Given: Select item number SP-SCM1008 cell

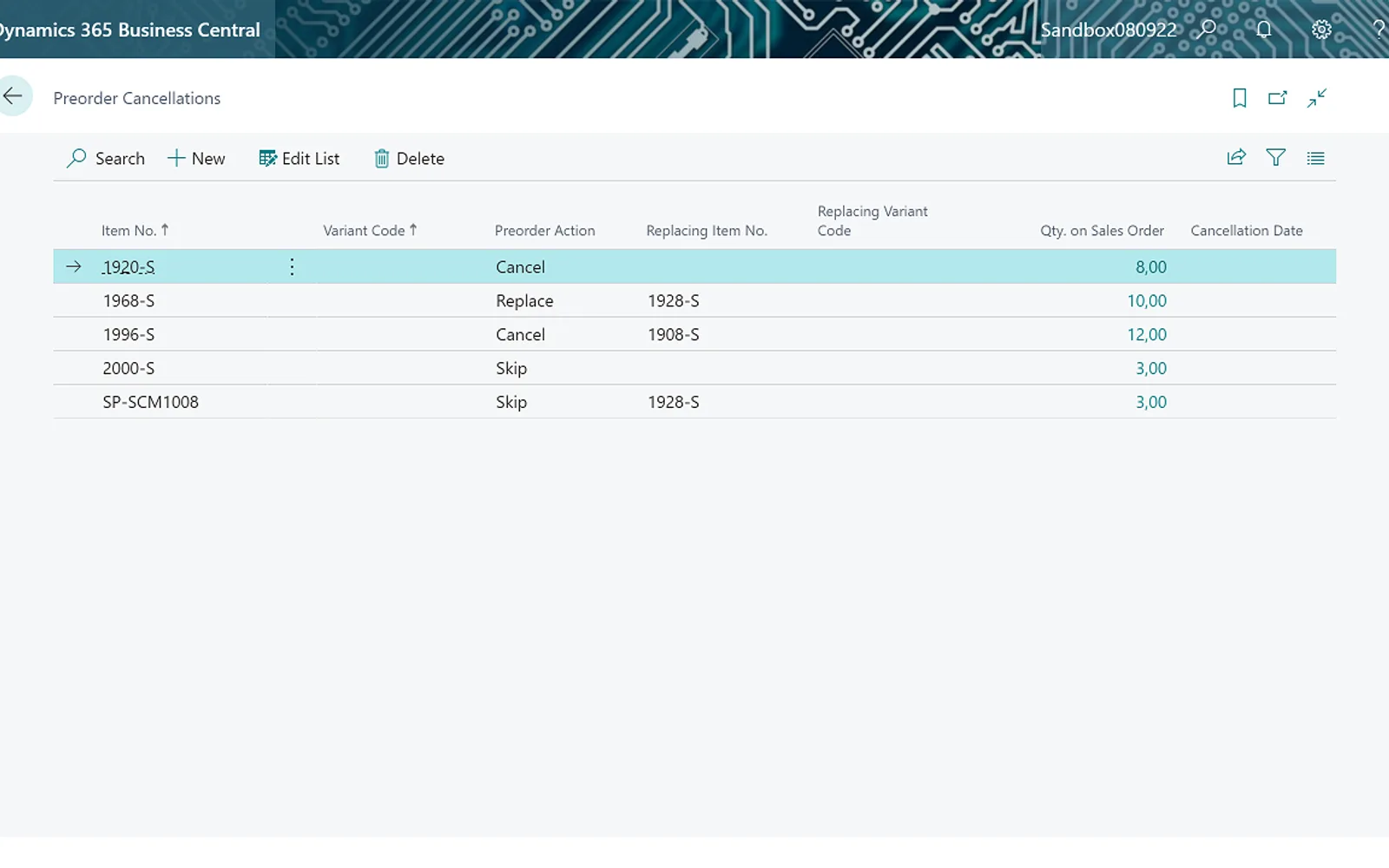Looking at the screenshot, I should click(x=150, y=402).
